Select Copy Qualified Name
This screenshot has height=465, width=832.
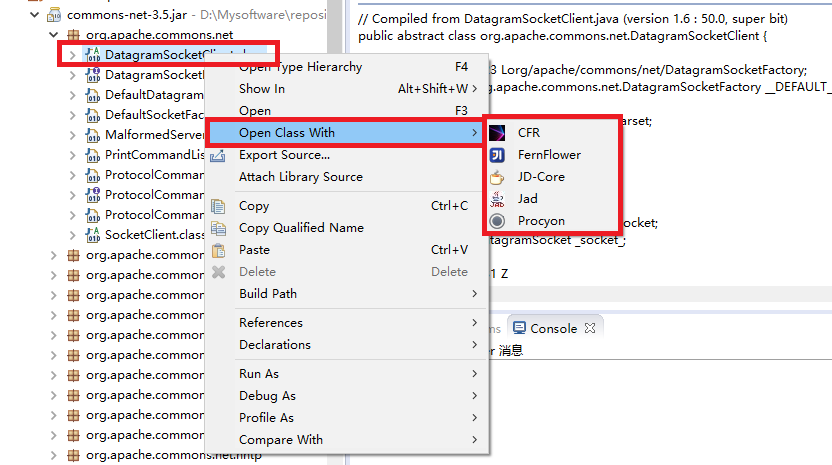[x=346, y=228]
